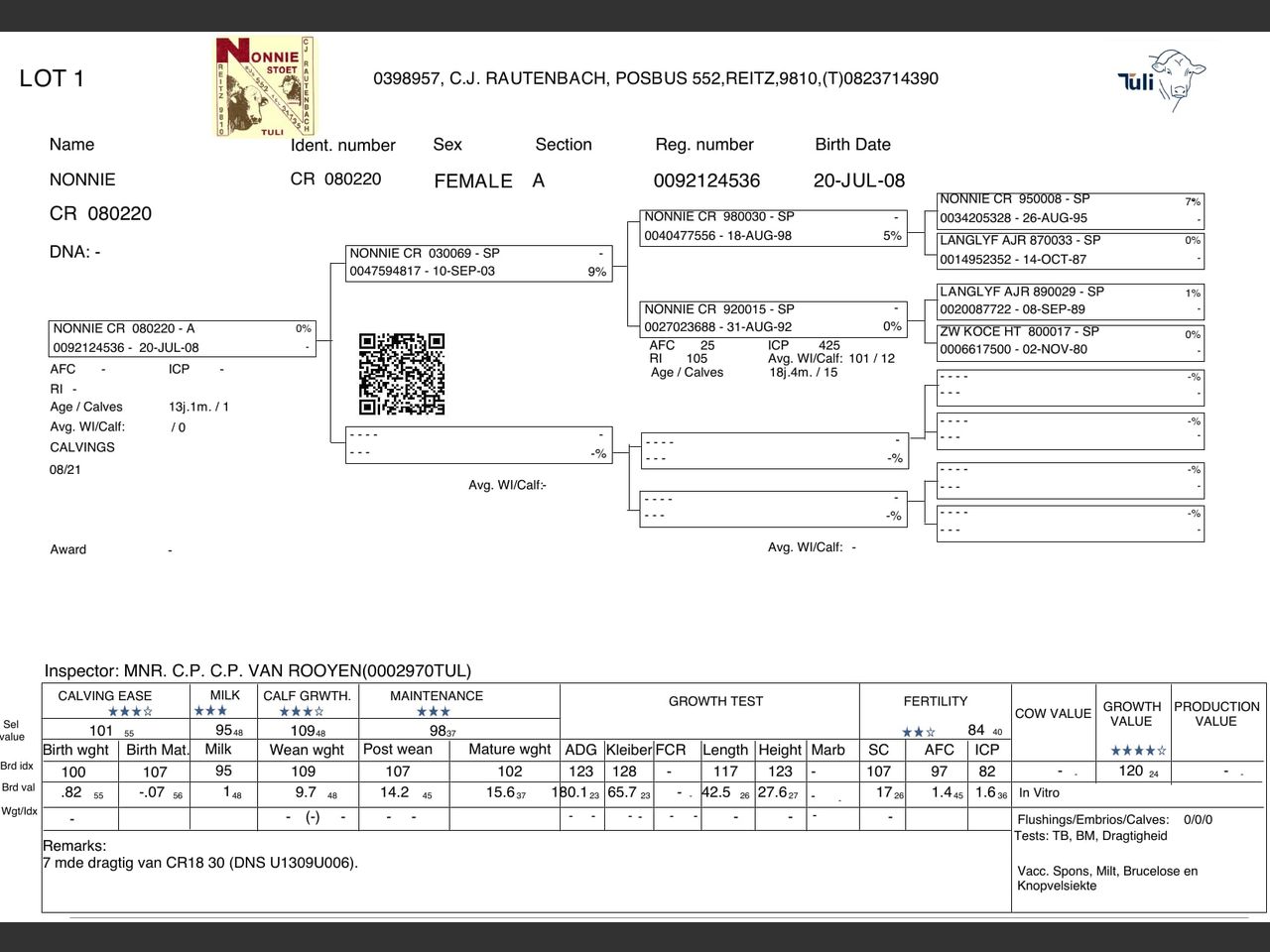Screen dimensions: 1270x952
Task: Click the Award label
Action: coord(68,549)
